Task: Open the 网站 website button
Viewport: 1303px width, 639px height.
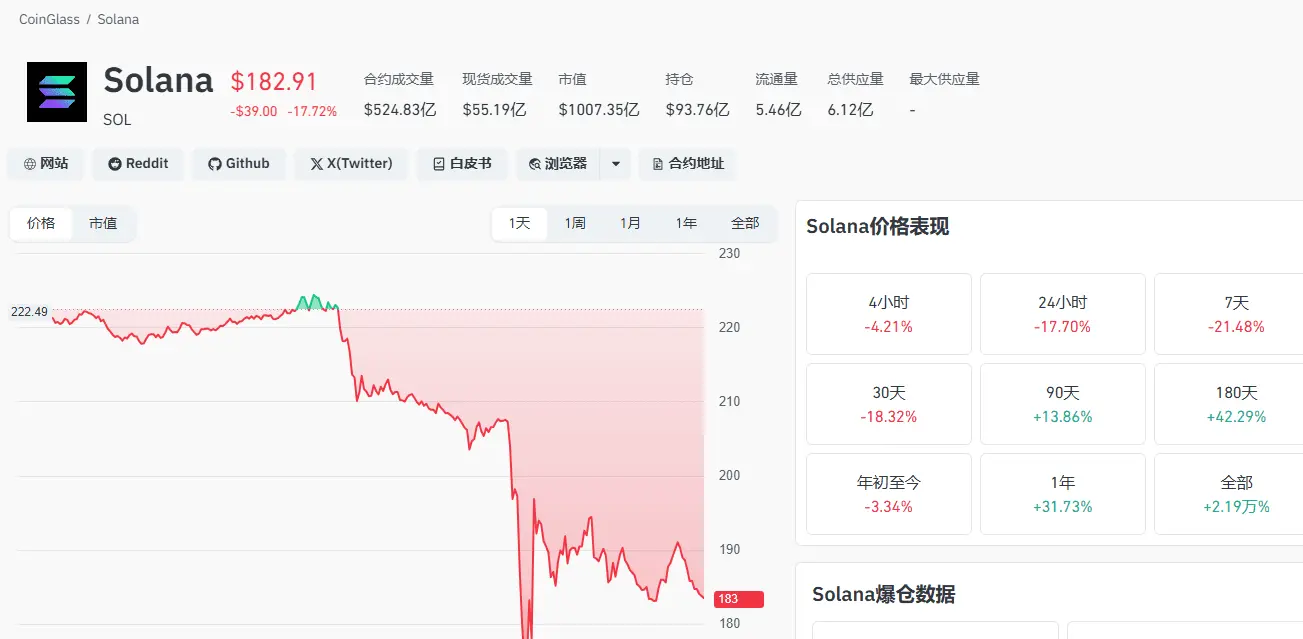Action: click(46, 164)
